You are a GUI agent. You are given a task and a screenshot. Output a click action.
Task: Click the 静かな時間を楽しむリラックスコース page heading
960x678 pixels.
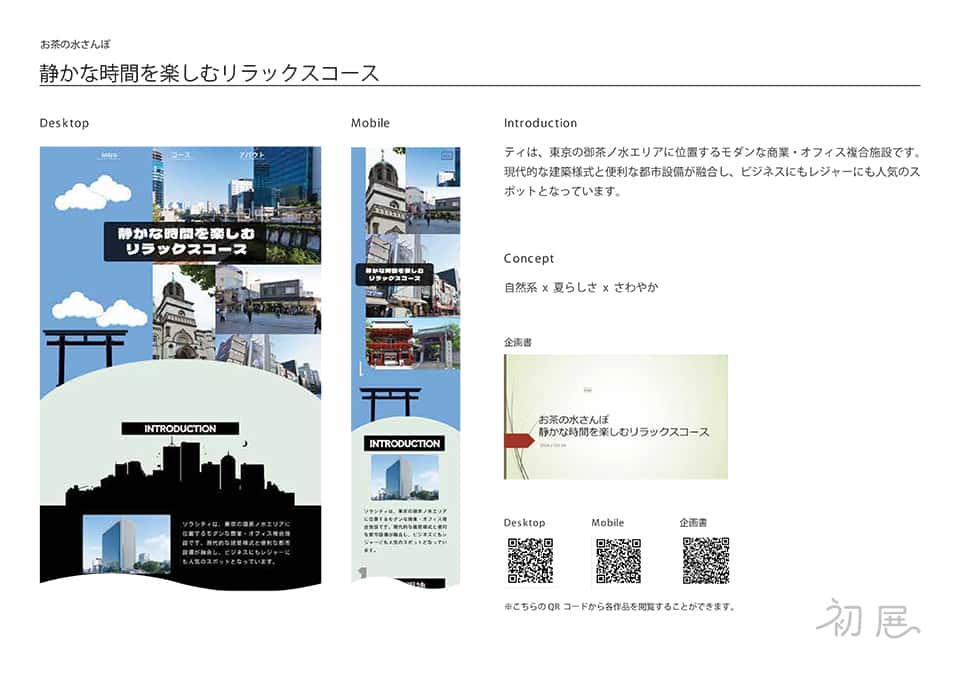tap(209, 73)
